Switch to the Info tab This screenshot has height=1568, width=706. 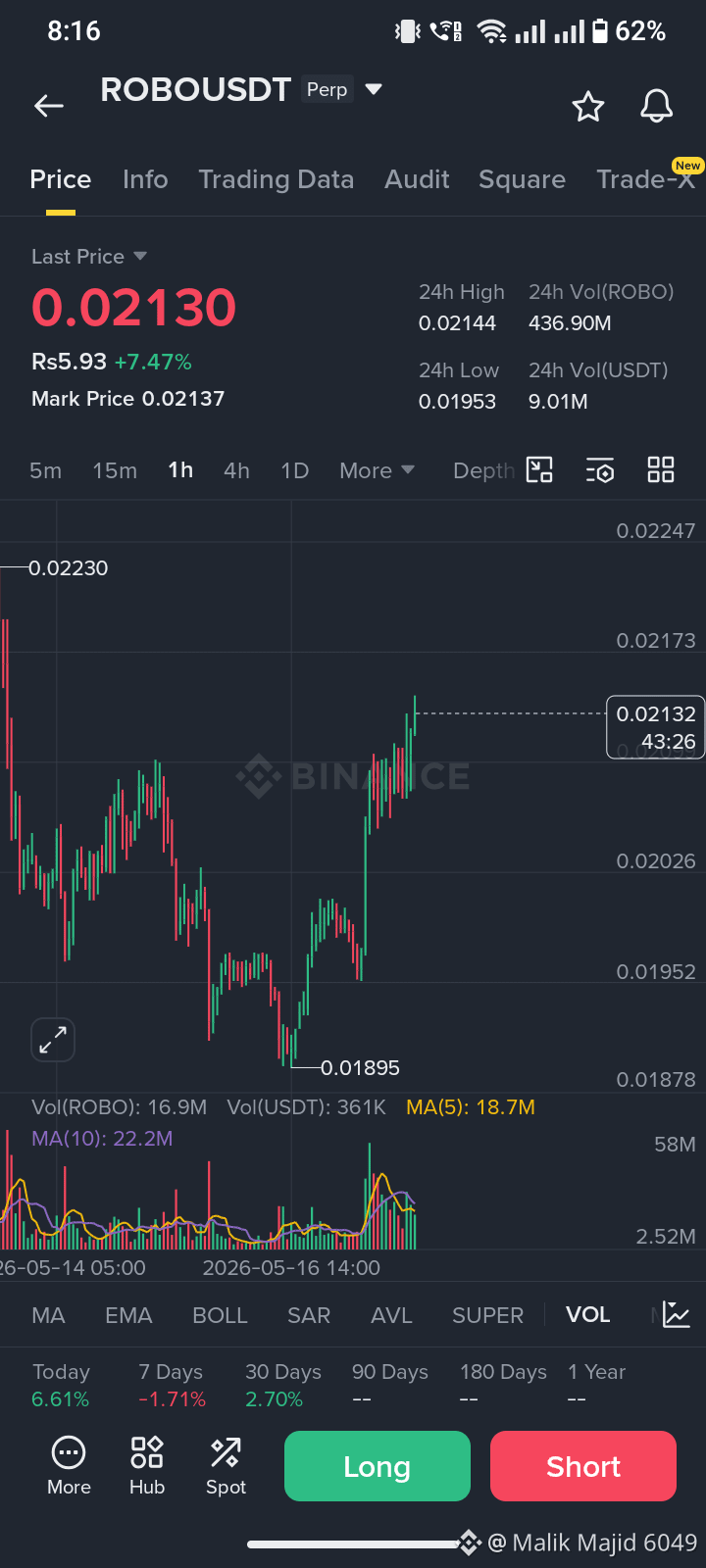145,179
